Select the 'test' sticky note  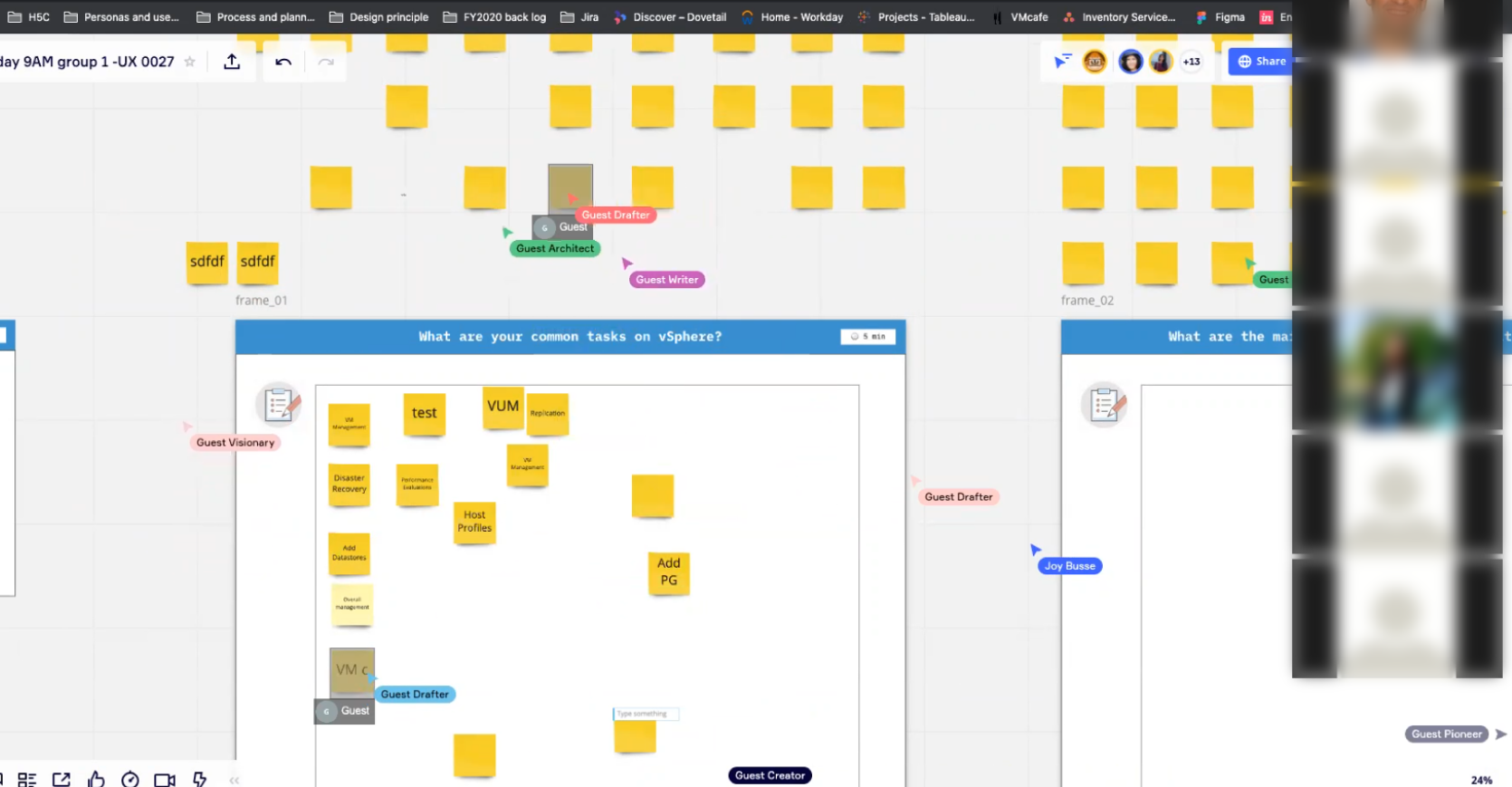pos(425,414)
